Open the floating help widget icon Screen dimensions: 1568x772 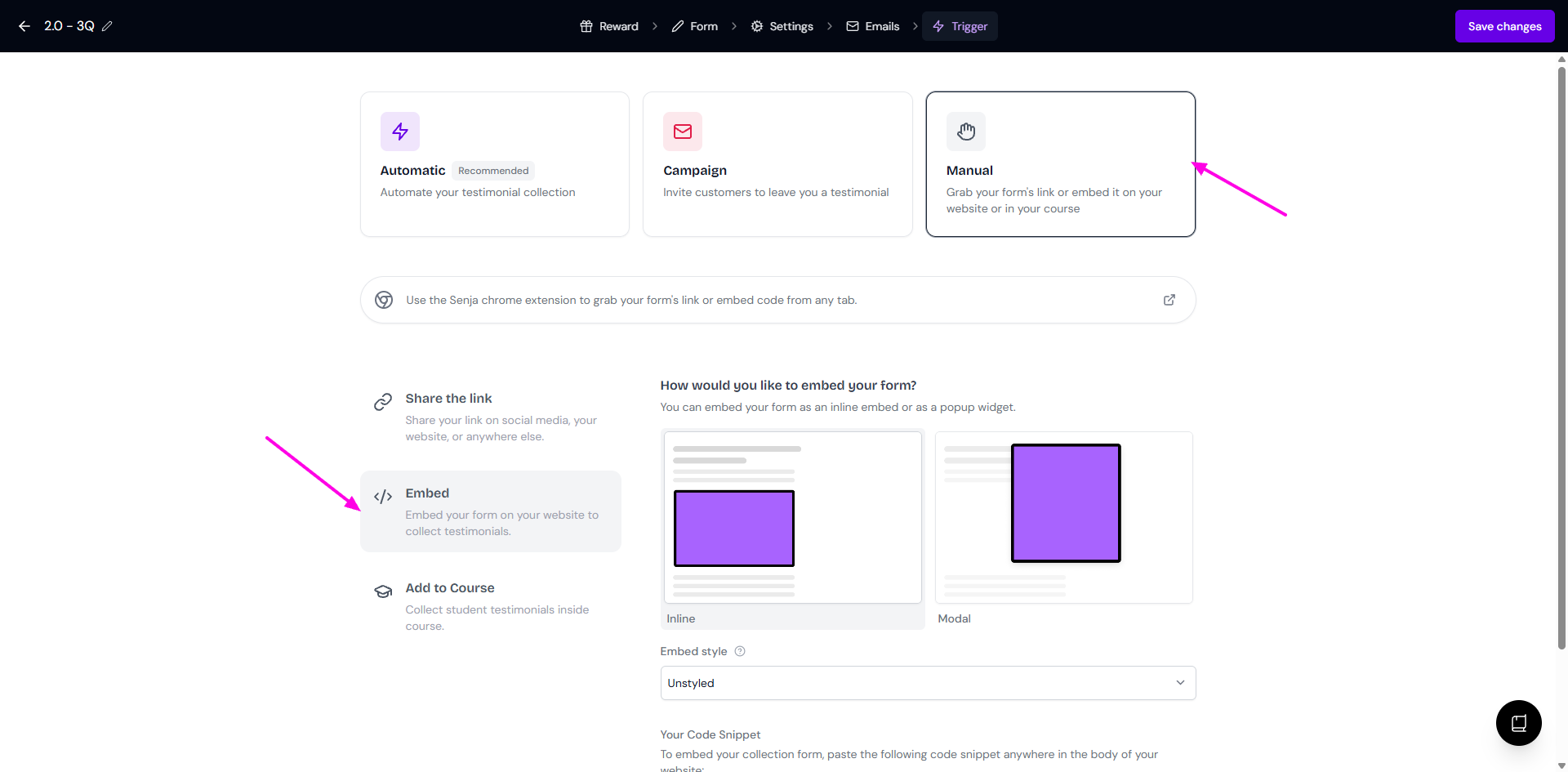coord(1518,723)
